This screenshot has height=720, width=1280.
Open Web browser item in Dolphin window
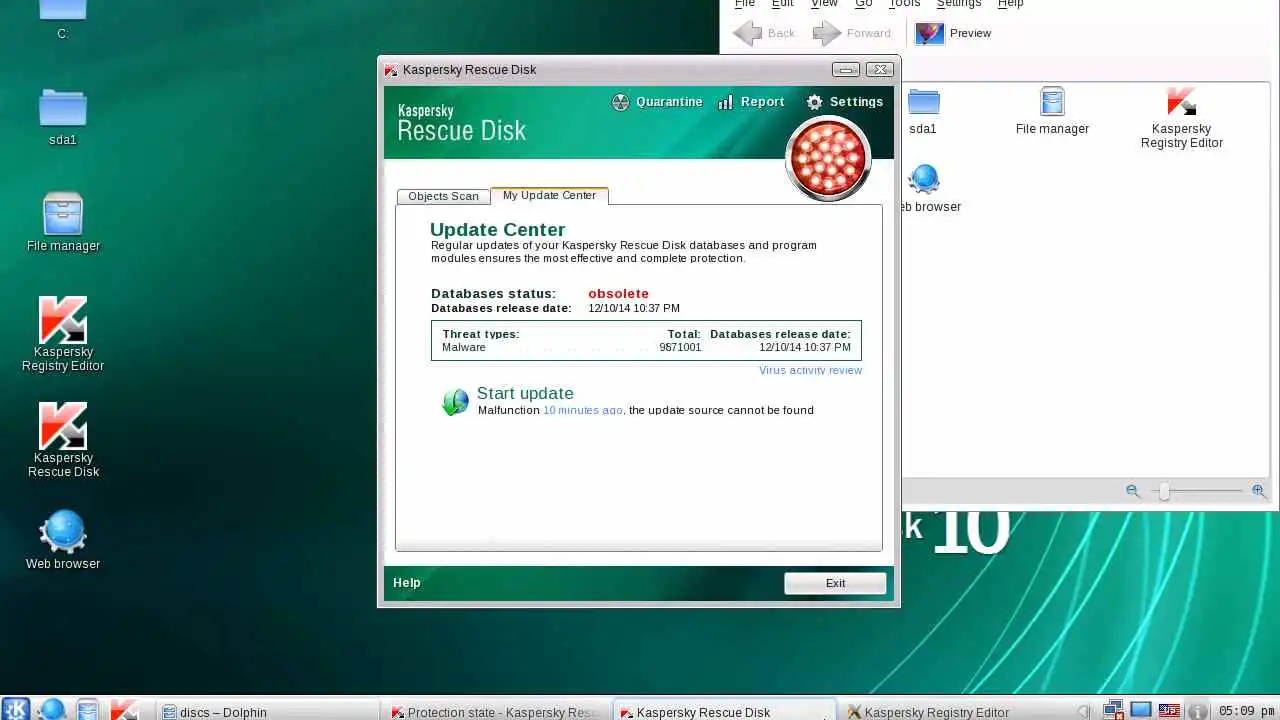pyautogui.click(x=926, y=190)
